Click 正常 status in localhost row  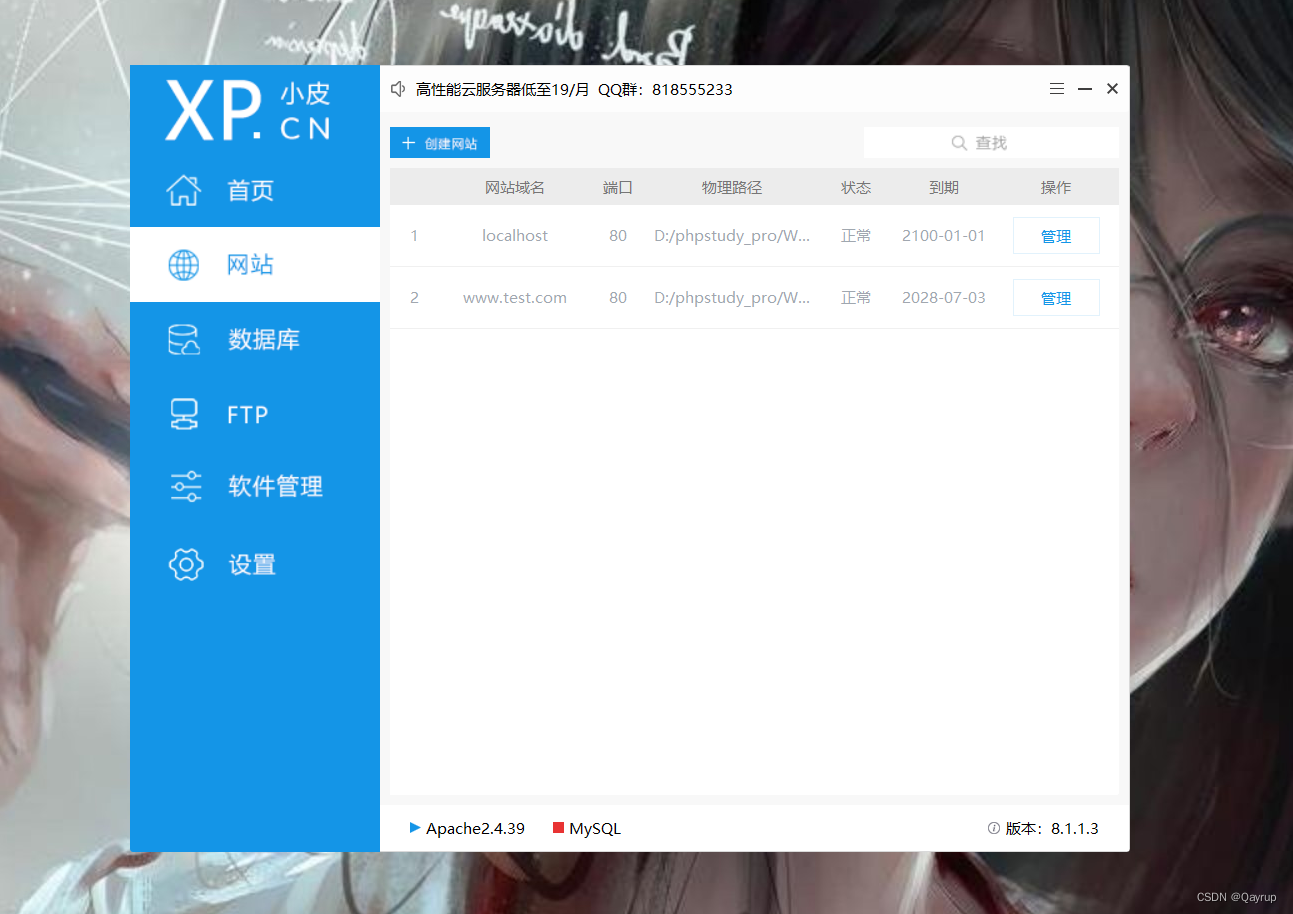pyautogui.click(x=856, y=236)
